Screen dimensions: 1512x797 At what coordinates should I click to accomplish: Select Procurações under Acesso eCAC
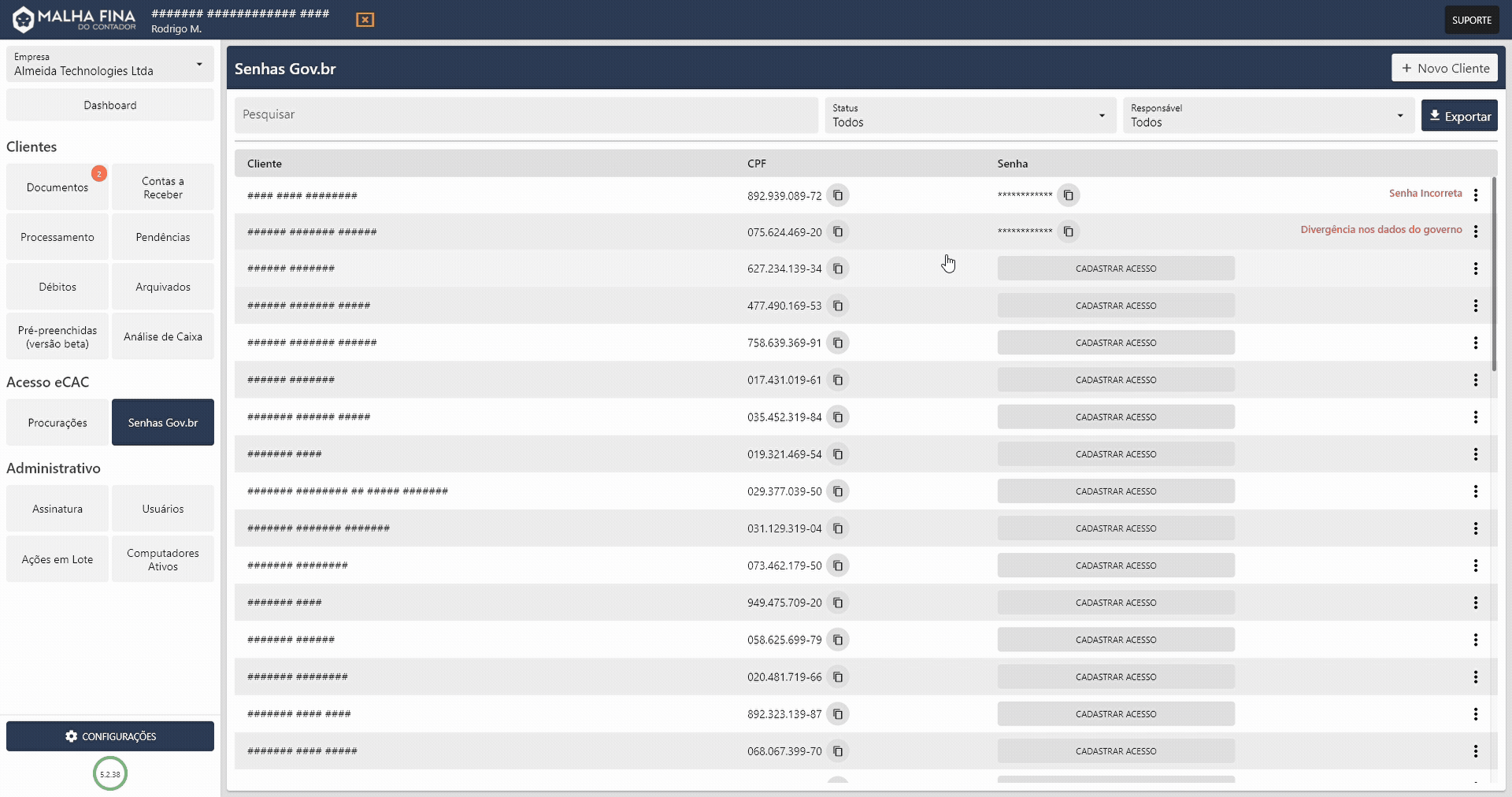56,422
